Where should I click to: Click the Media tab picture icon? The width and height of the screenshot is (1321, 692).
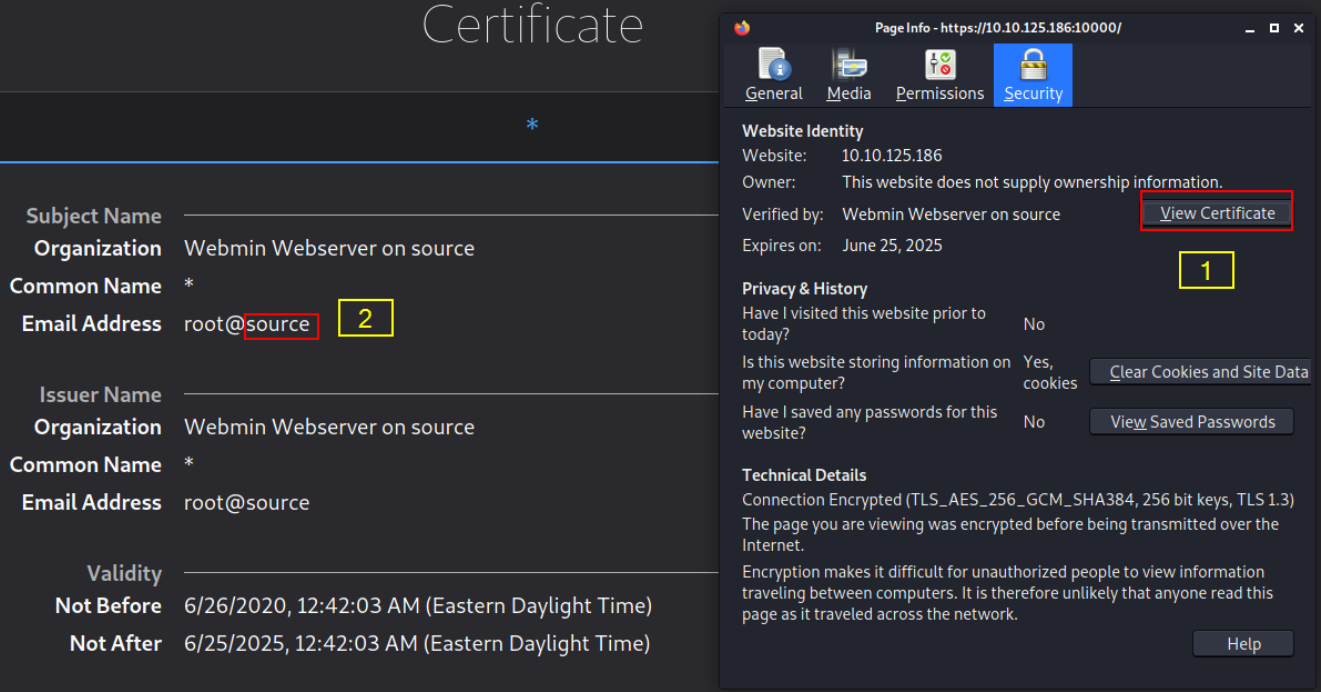point(849,64)
